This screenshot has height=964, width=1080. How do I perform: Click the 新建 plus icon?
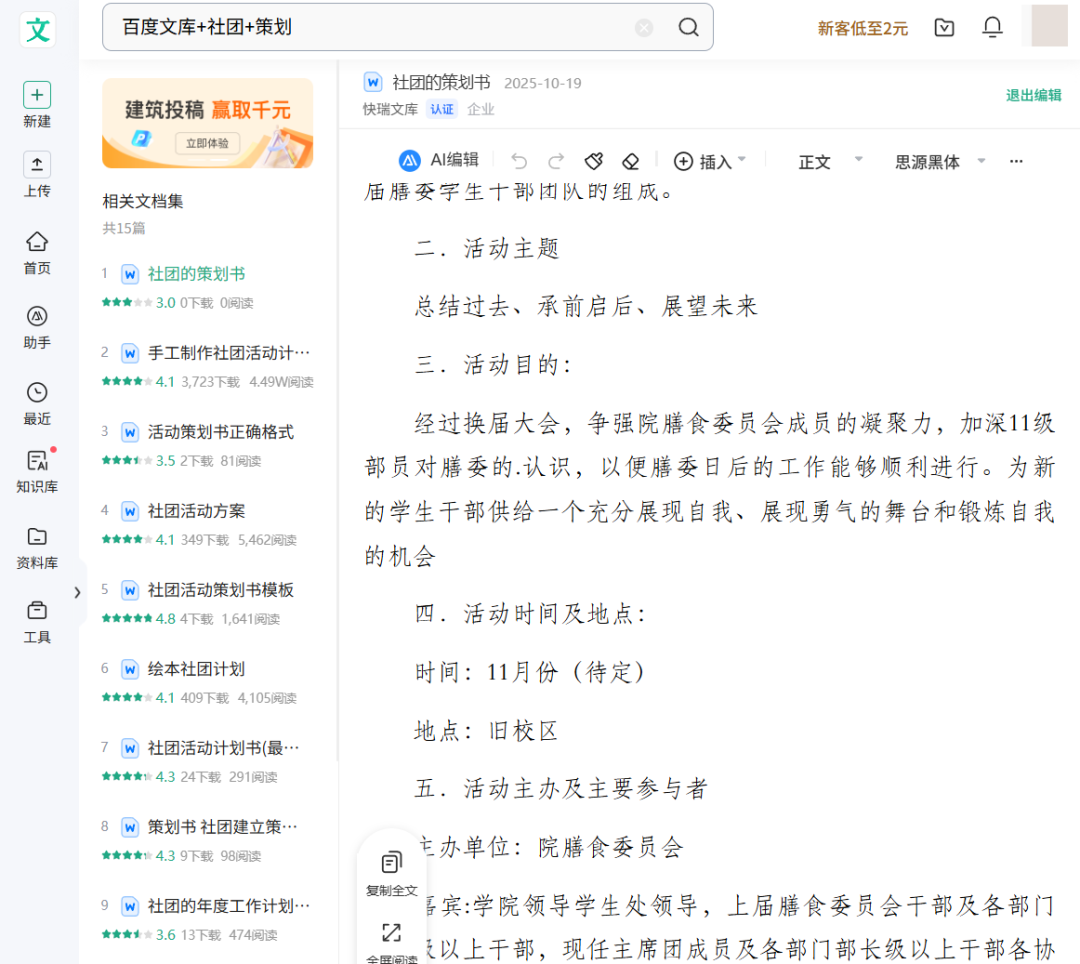37,95
